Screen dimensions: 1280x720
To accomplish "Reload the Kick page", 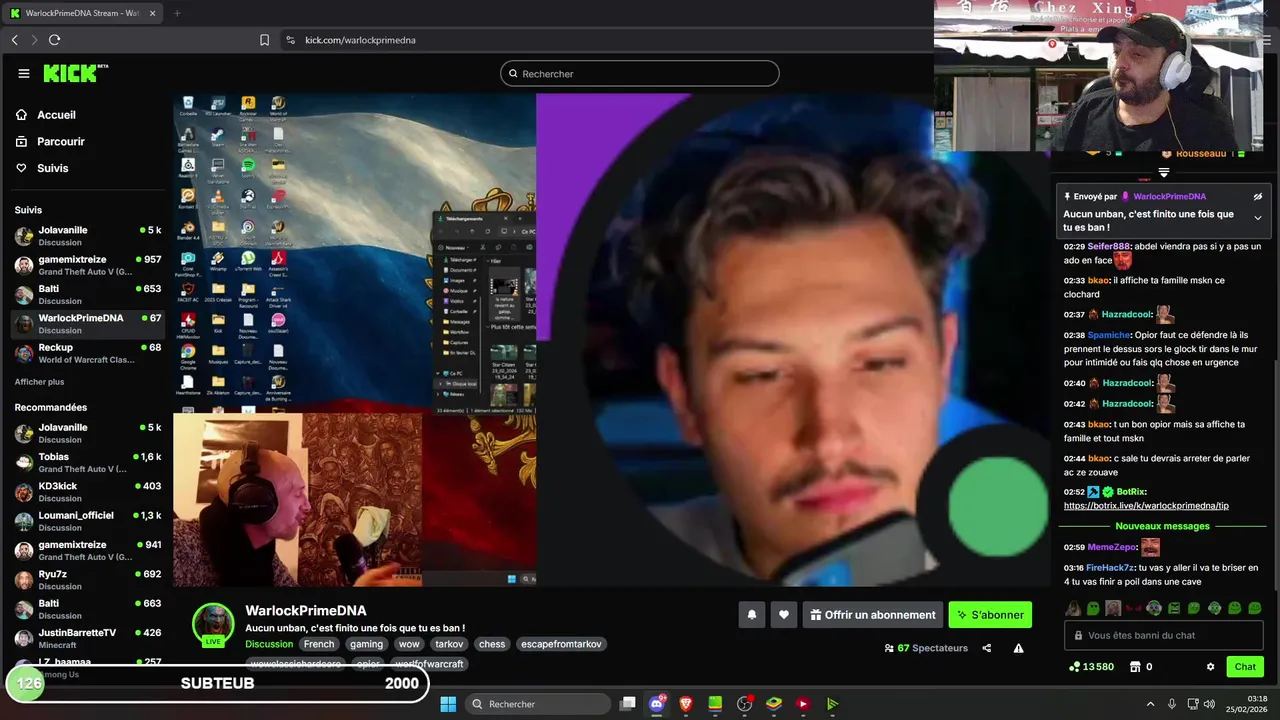I will tap(54, 40).
